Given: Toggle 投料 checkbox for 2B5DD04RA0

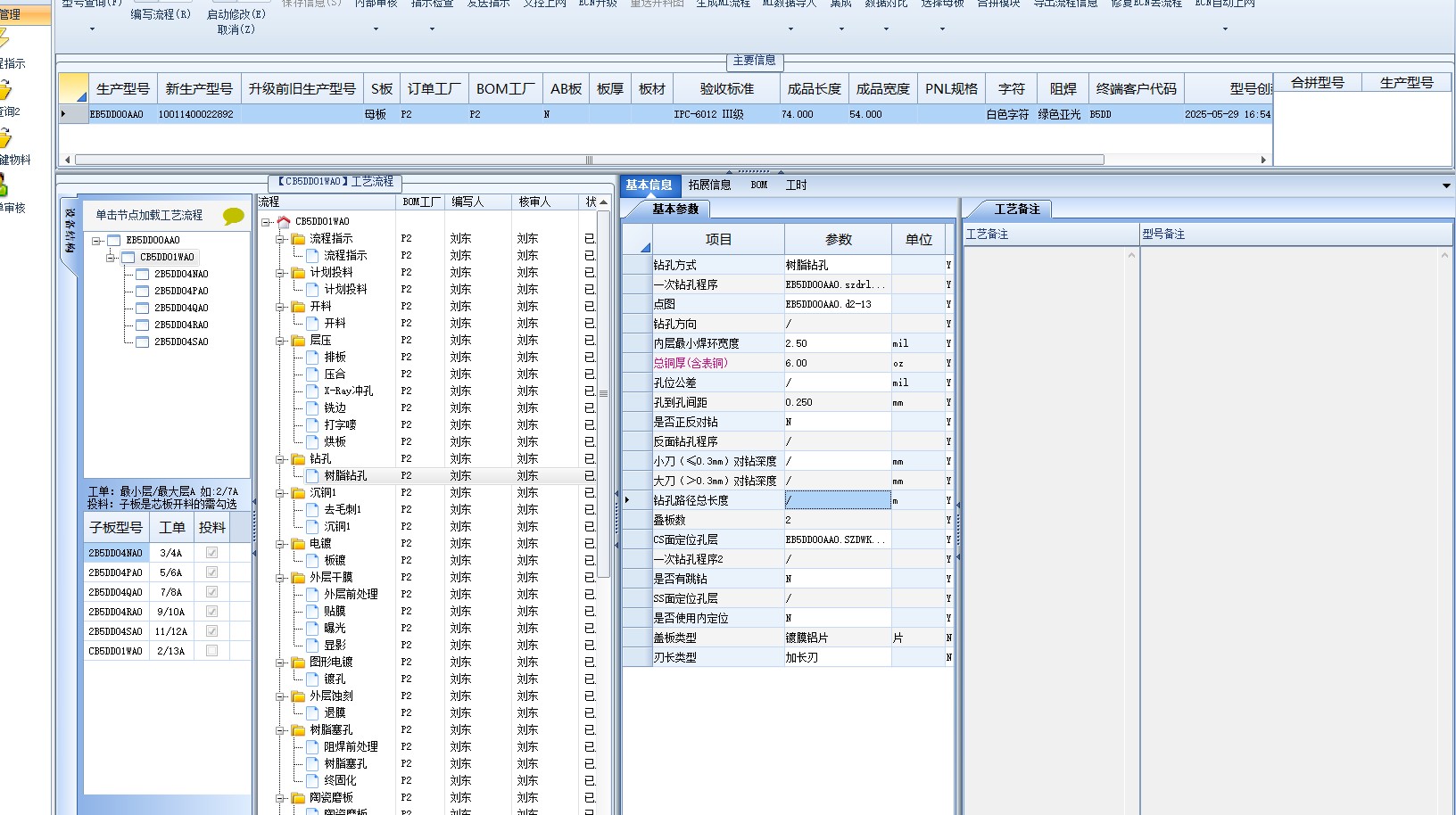Looking at the screenshot, I should [211, 612].
